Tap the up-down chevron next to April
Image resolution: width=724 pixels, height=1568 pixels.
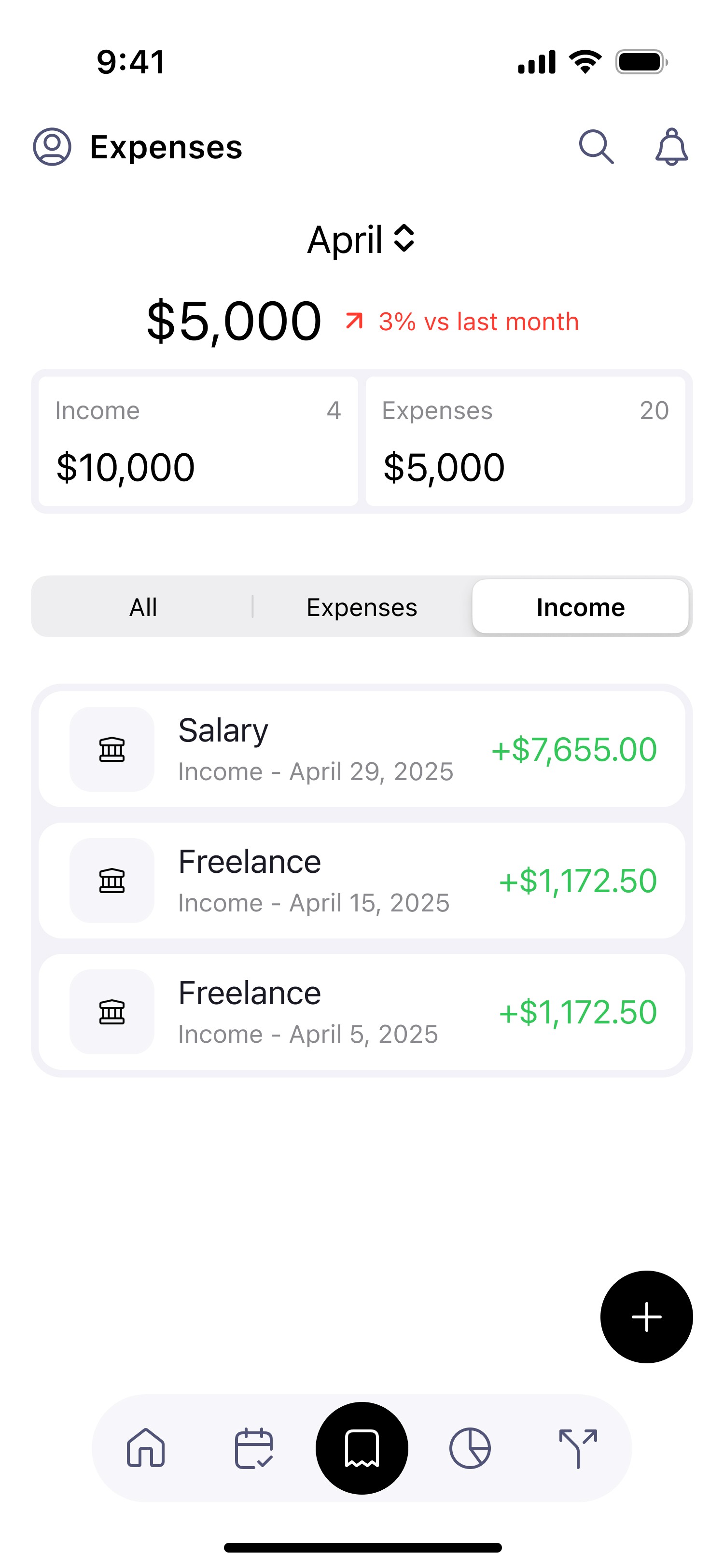[x=404, y=238]
